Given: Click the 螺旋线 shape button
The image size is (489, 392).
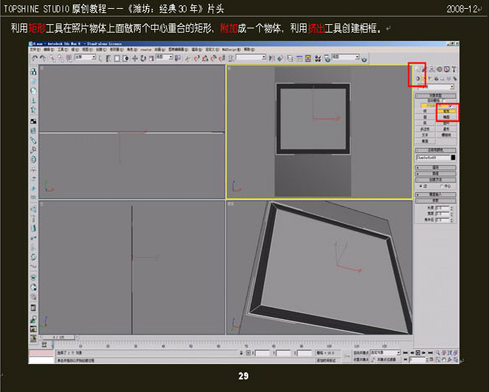Looking at the screenshot, I should point(447,135).
